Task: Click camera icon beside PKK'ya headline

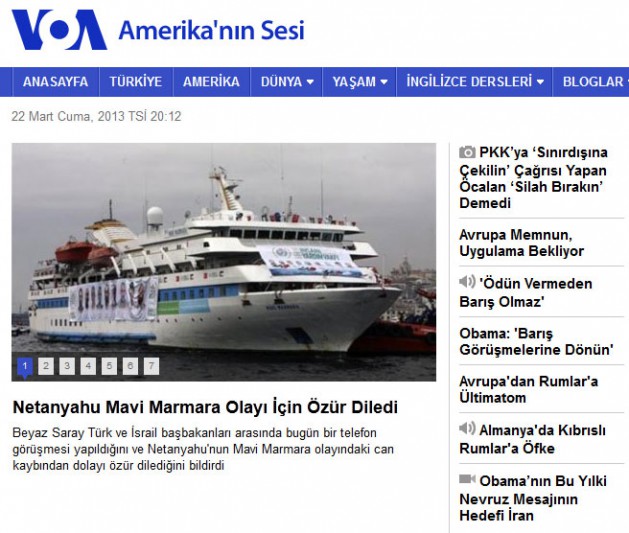Action: pos(467,152)
